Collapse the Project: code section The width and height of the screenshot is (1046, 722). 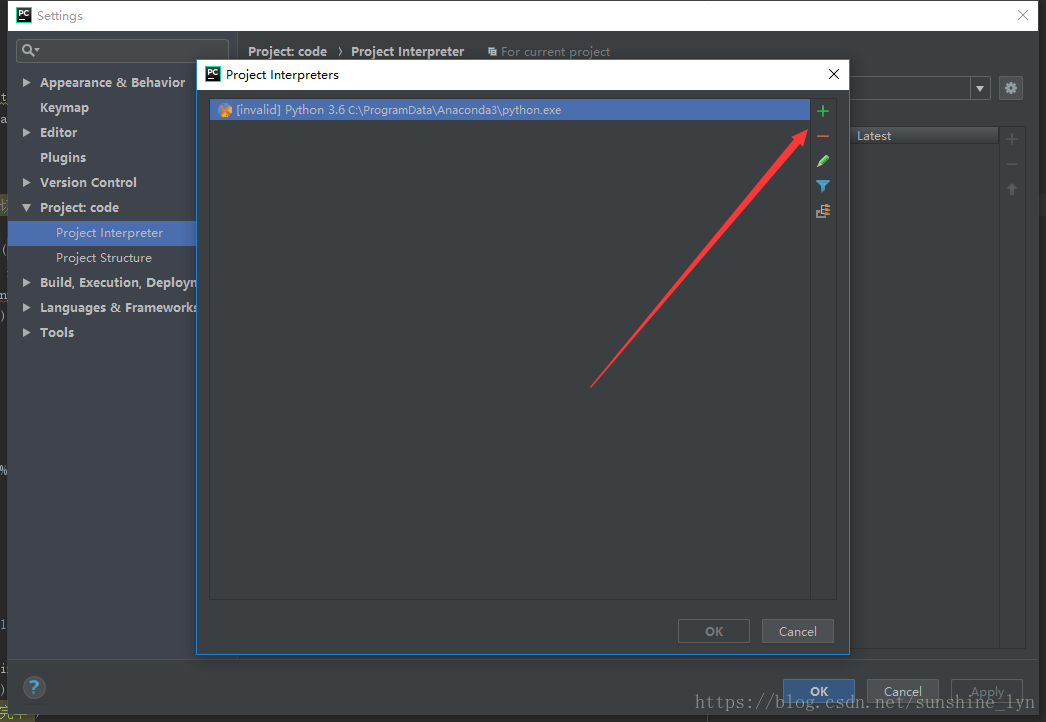tap(26, 208)
